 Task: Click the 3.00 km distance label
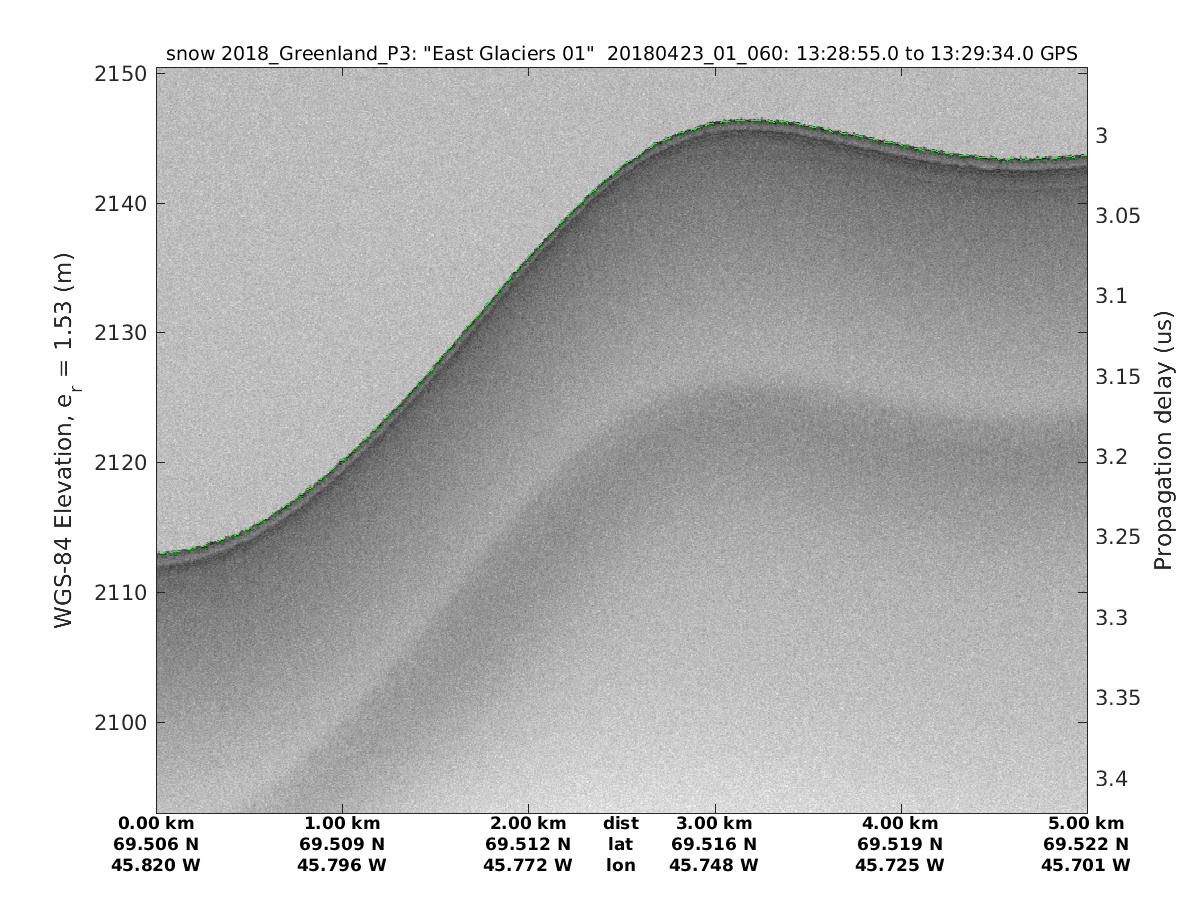pyautogui.click(x=714, y=824)
